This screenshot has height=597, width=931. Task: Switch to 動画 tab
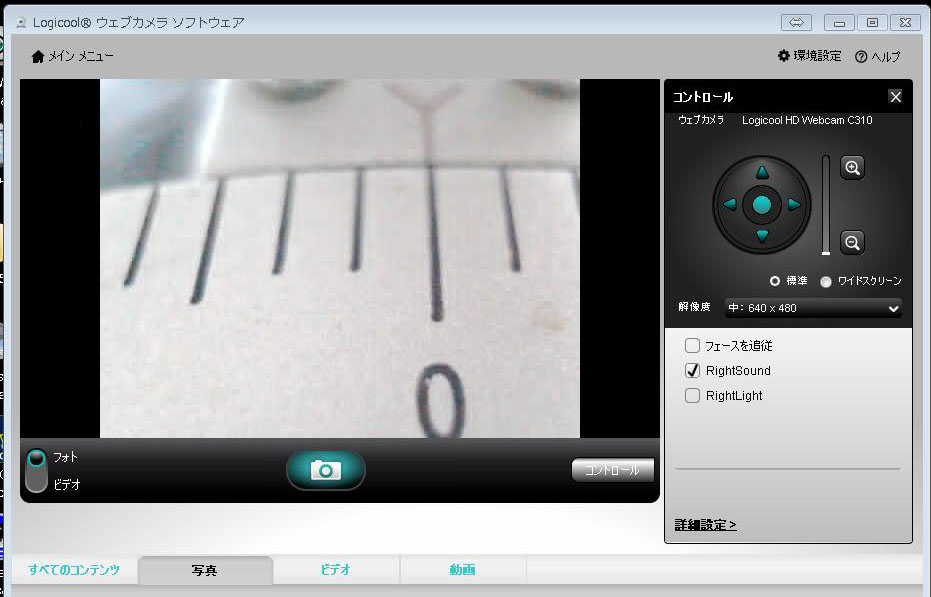[x=463, y=570]
